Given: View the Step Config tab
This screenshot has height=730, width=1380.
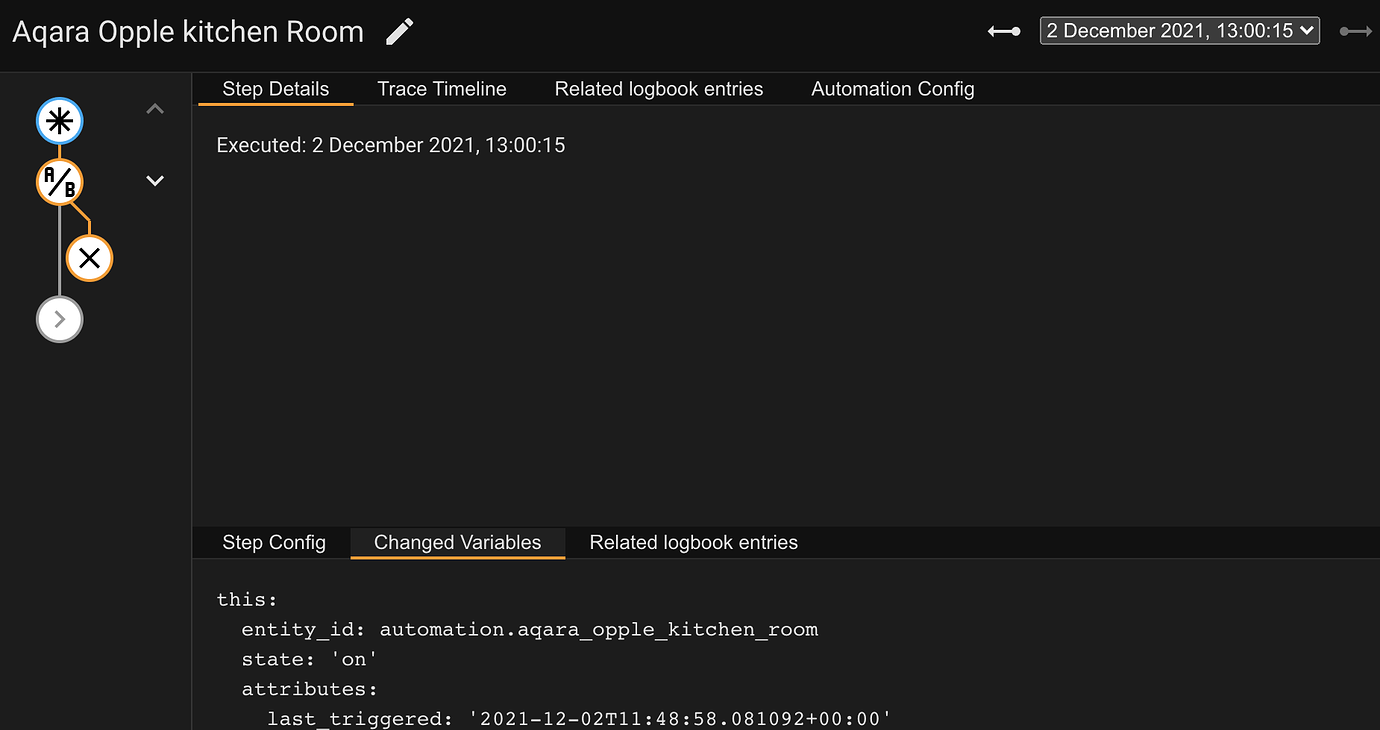Looking at the screenshot, I should click(274, 542).
